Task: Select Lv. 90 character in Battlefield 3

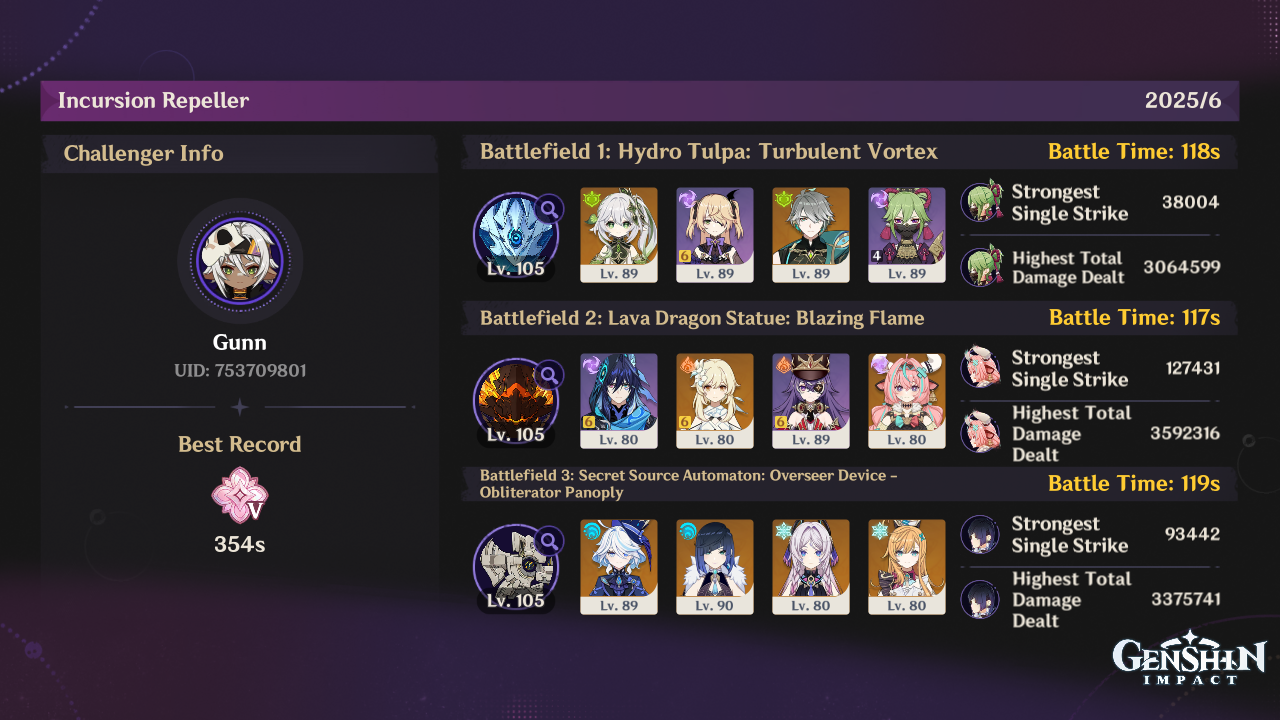Action: click(715, 567)
